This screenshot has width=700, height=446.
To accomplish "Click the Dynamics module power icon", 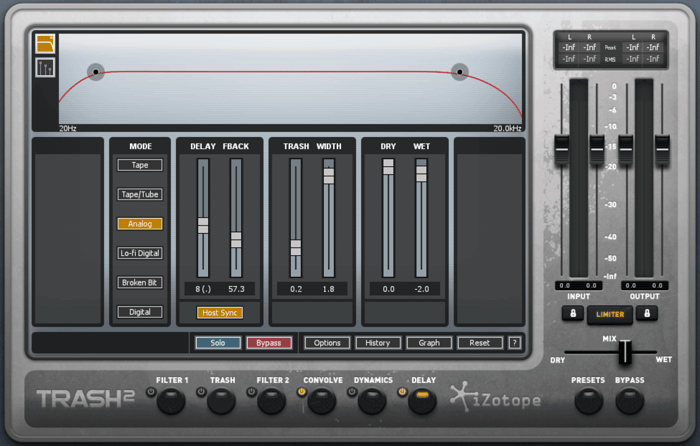I will click(352, 392).
